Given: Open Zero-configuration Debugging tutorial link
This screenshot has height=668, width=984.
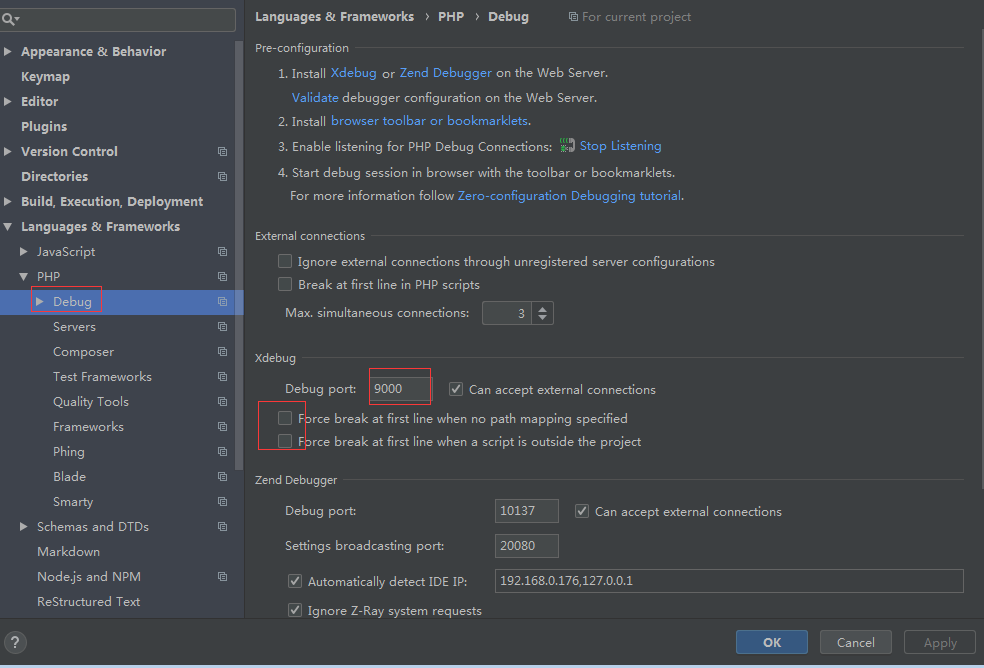Looking at the screenshot, I should click(569, 195).
